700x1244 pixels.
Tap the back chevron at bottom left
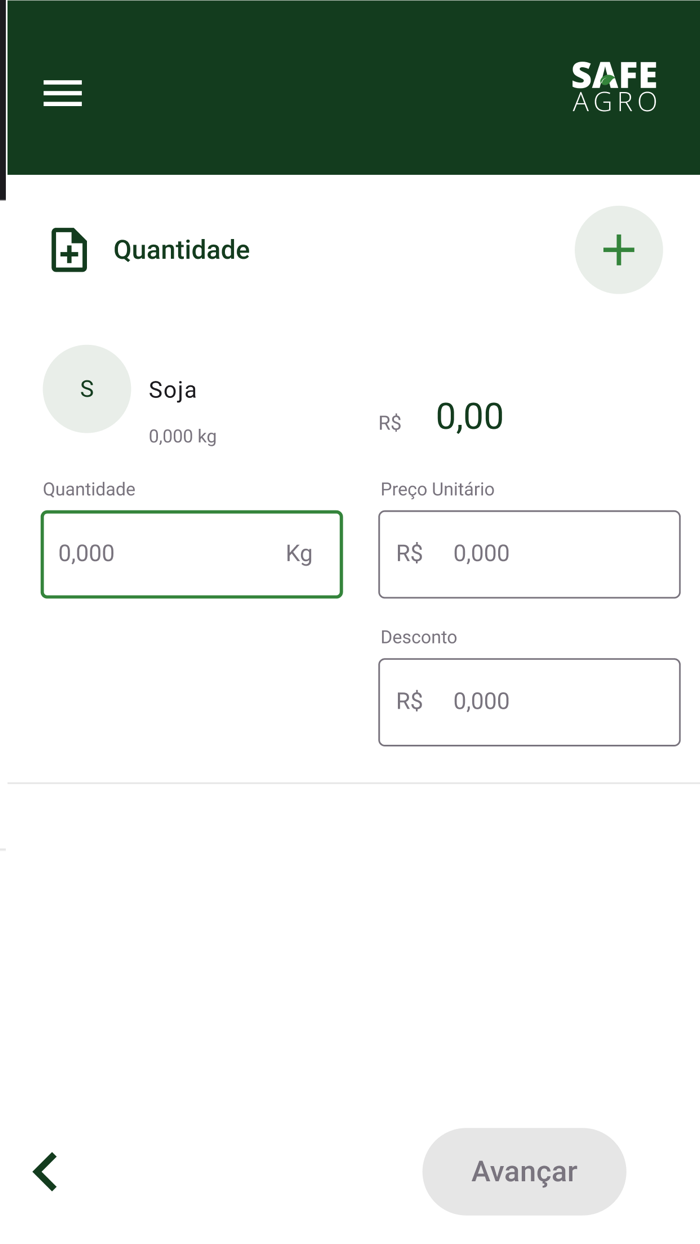(43, 1171)
